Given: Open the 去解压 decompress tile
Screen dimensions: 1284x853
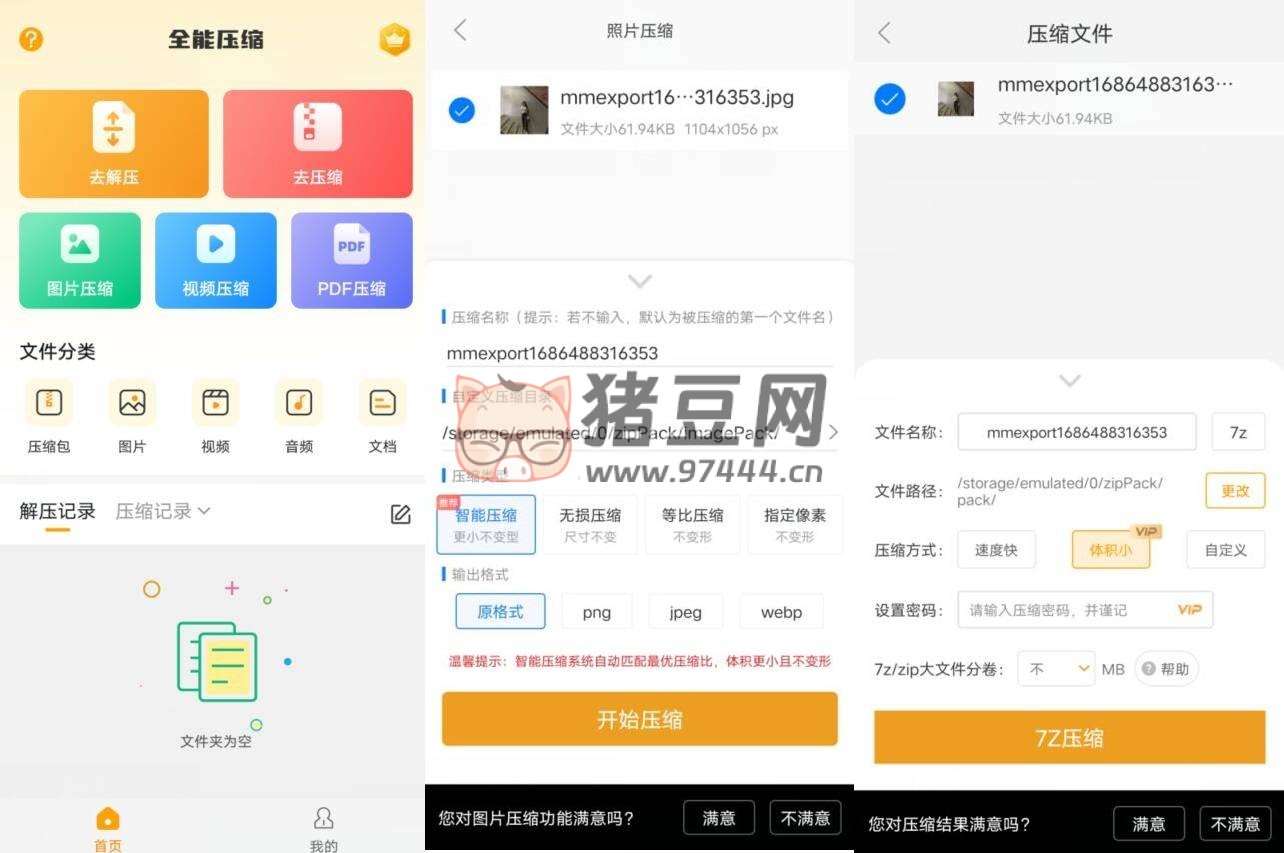Looking at the screenshot, I should click(114, 144).
